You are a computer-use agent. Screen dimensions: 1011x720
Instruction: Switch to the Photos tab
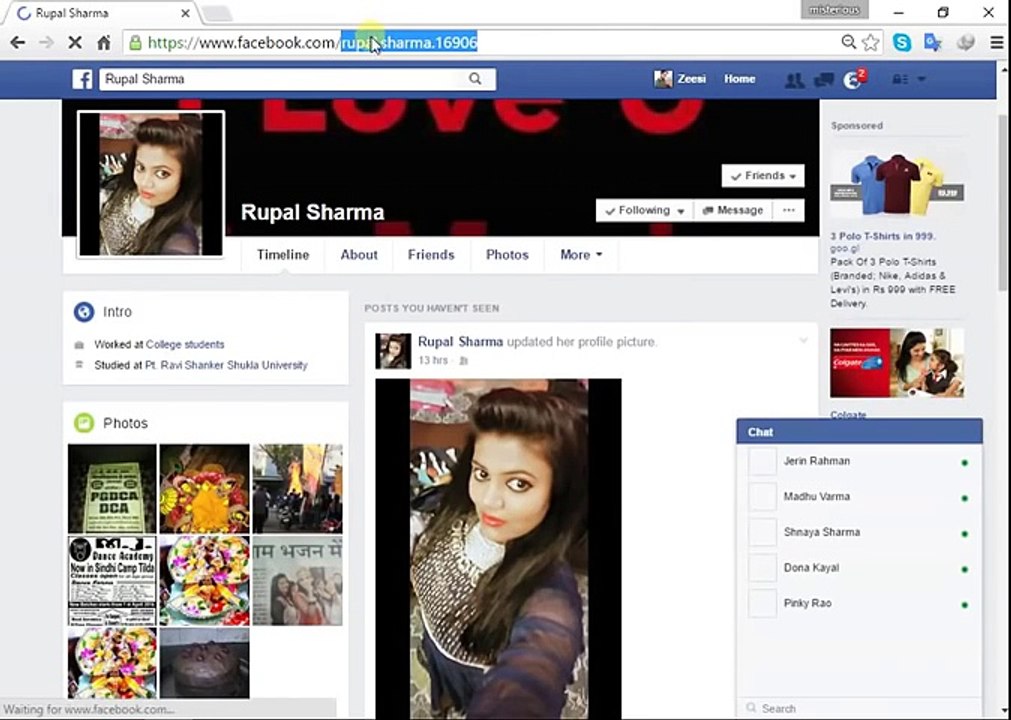coord(507,255)
